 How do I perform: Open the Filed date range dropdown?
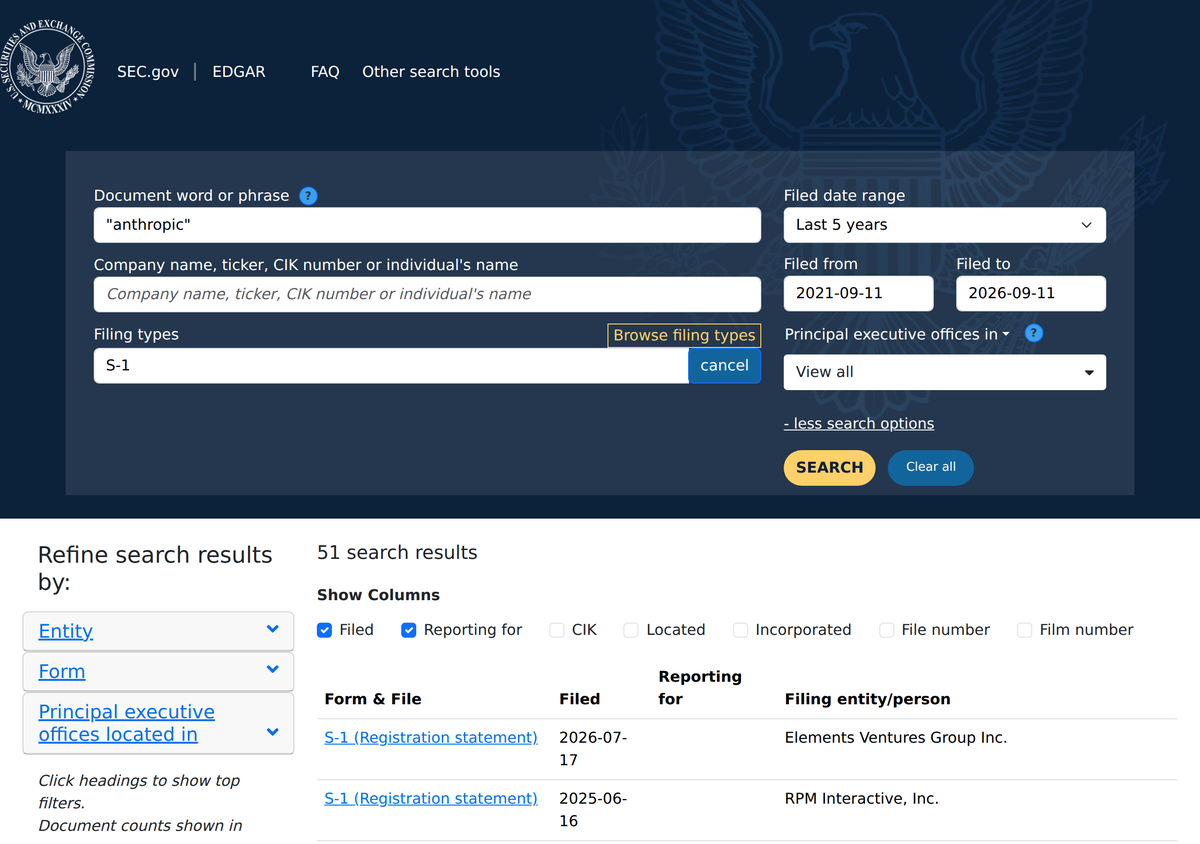tap(945, 225)
